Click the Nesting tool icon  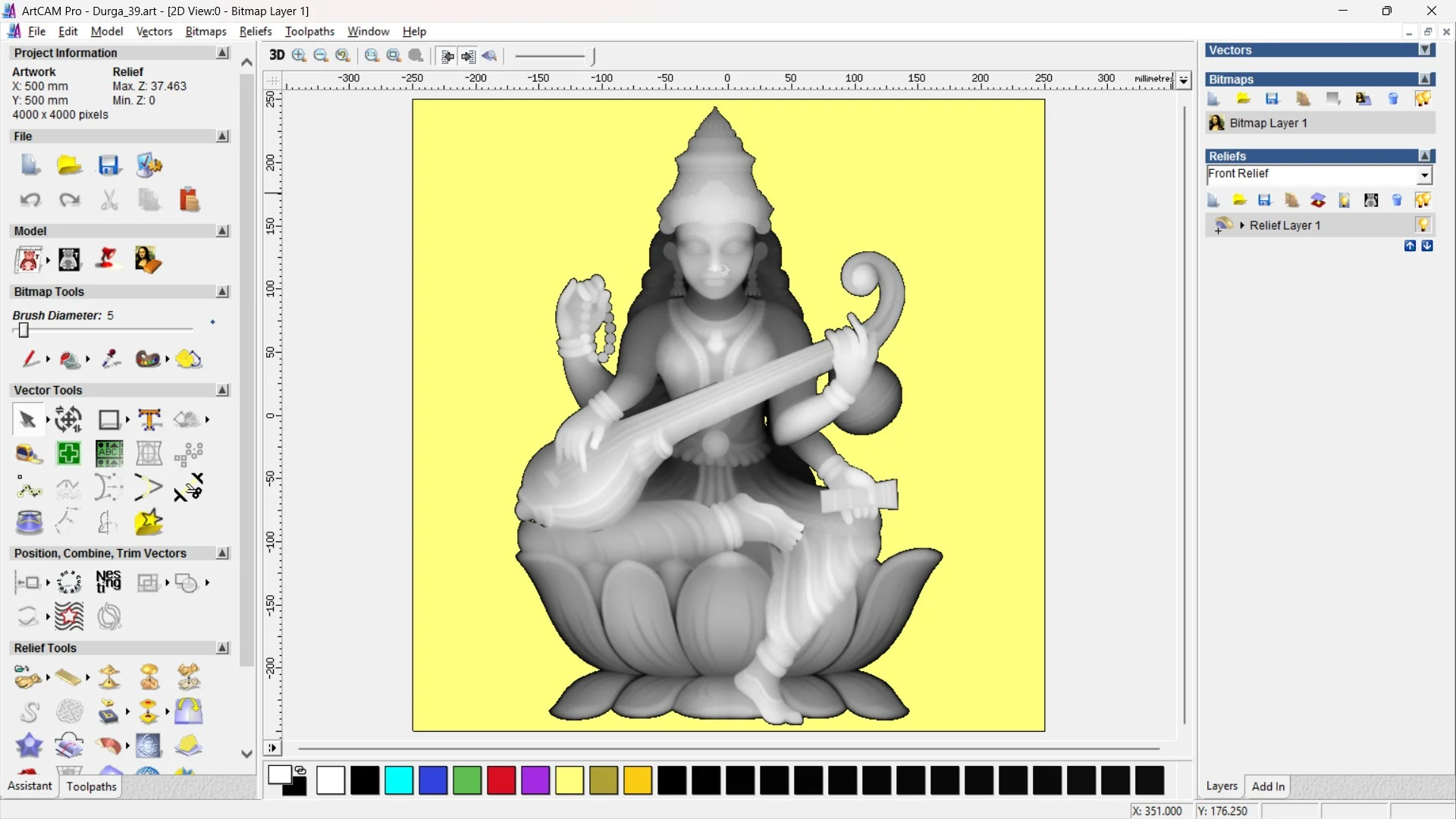tap(108, 582)
